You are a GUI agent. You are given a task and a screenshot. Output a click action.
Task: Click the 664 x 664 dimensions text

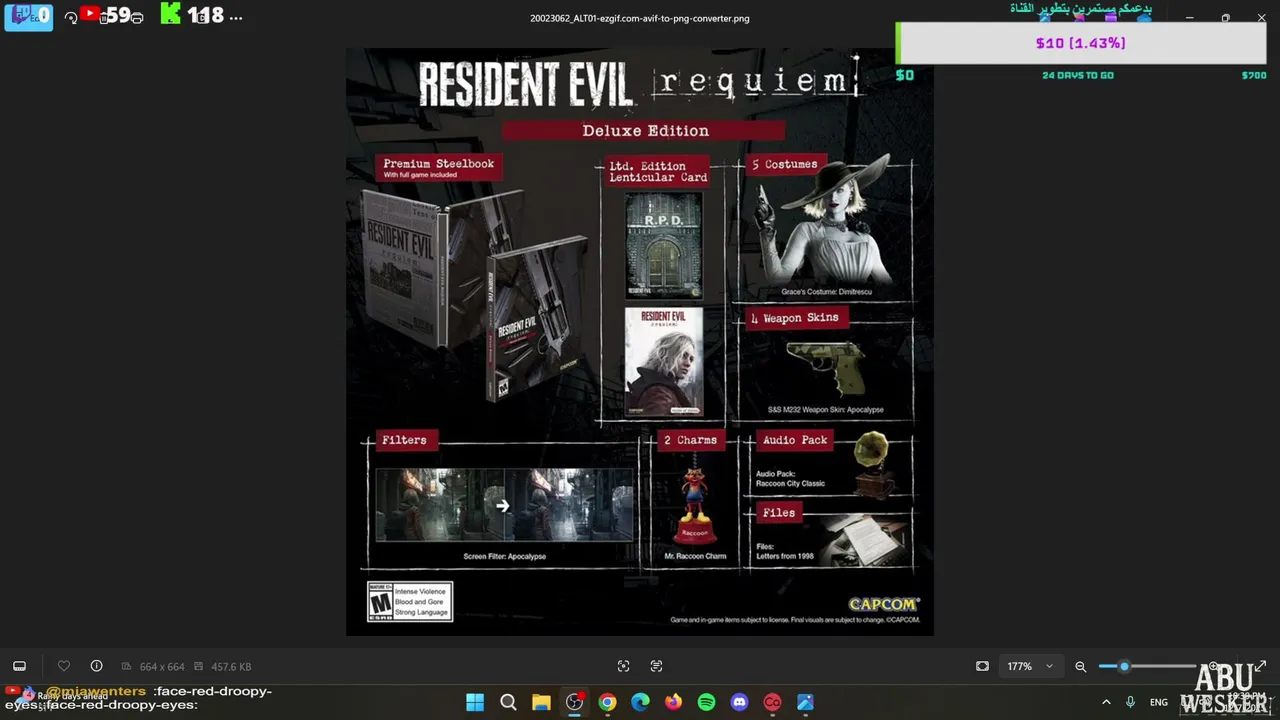tap(161, 667)
